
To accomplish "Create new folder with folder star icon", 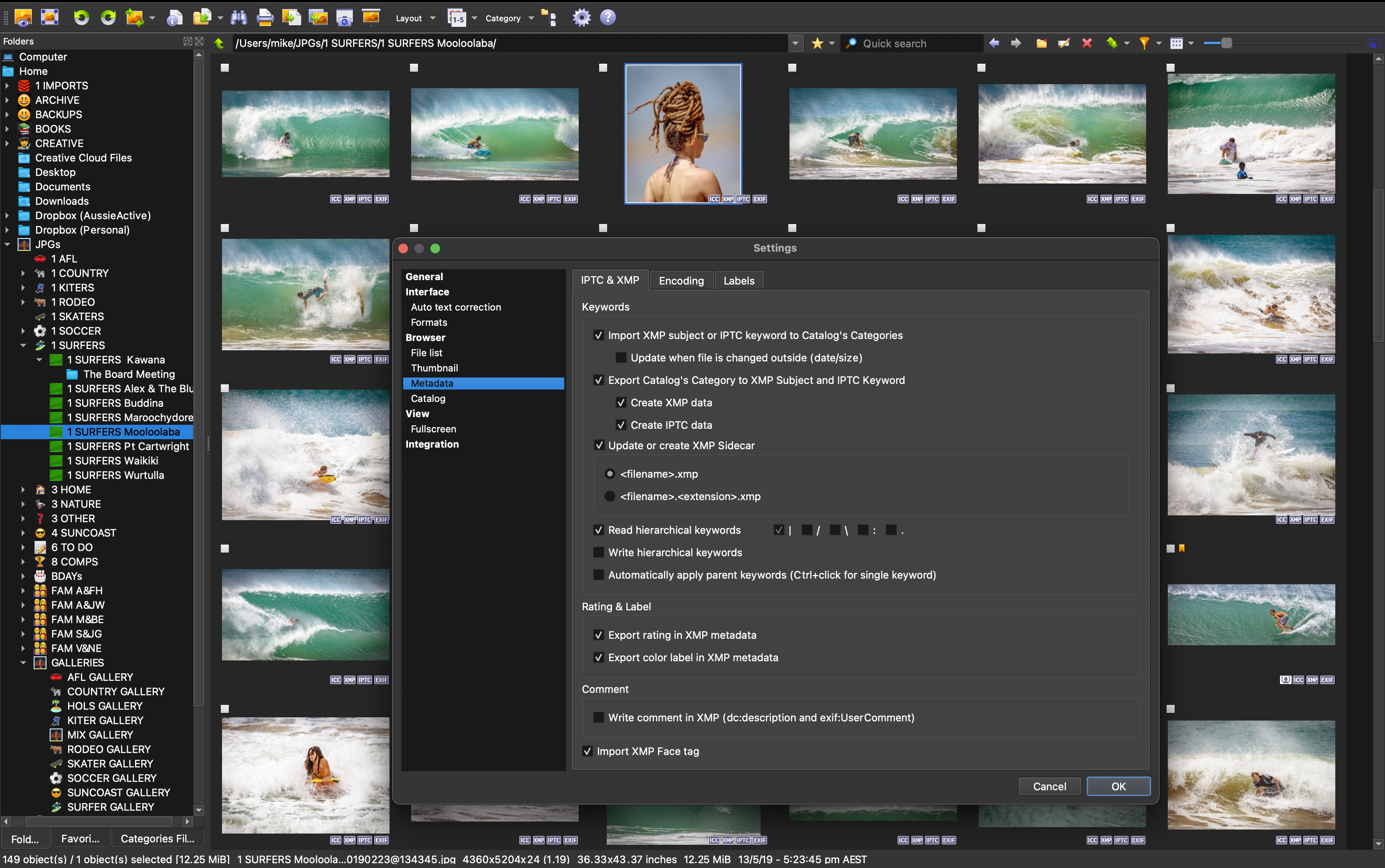I will pos(1041,43).
